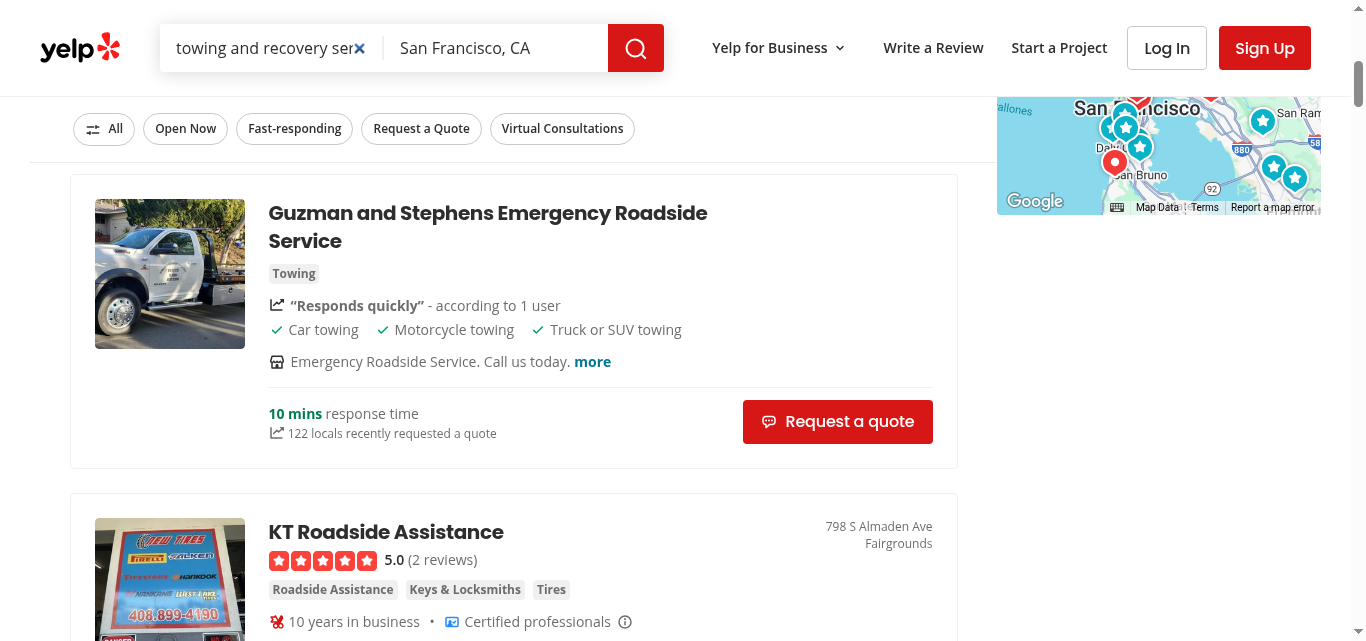Click the Keys & Locksmiths category tag
The width and height of the screenshot is (1366, 641).
(465, 590)
